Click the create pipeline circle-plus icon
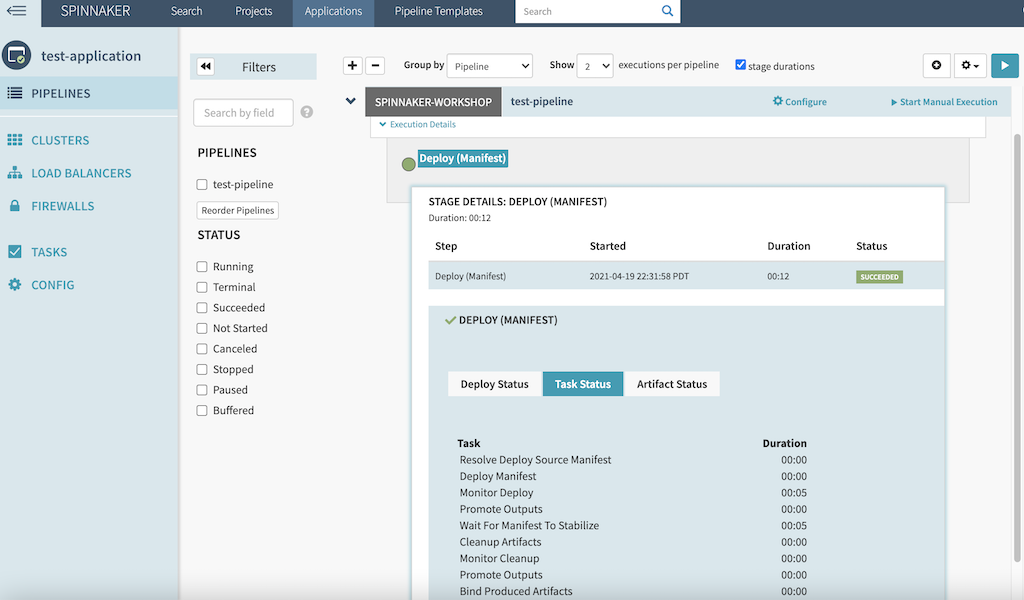The image size is (1024, 600). pyautogui.click(x=936, y=65)
